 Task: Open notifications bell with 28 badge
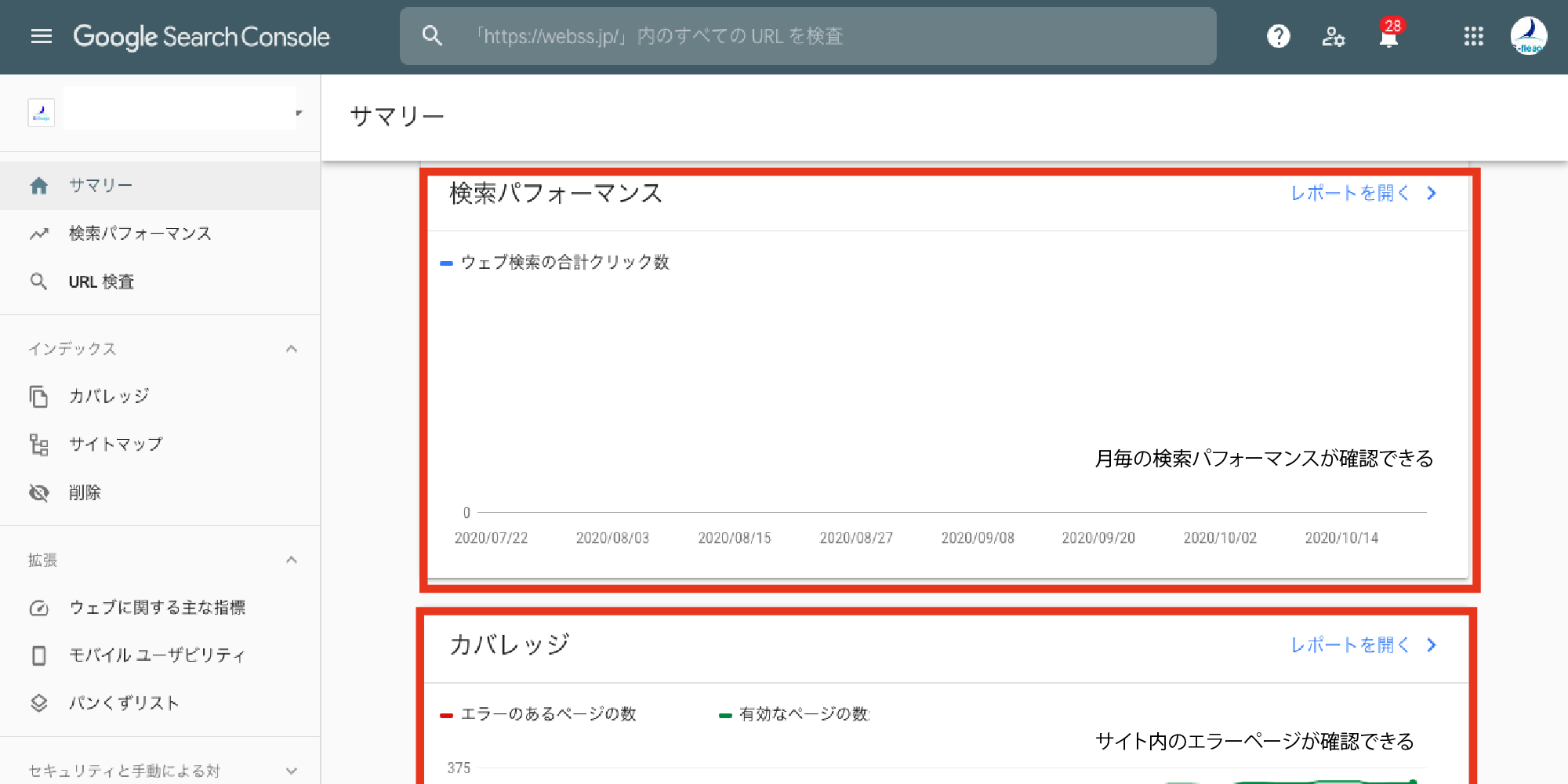pyautogui.click(x=1389, y=34)
